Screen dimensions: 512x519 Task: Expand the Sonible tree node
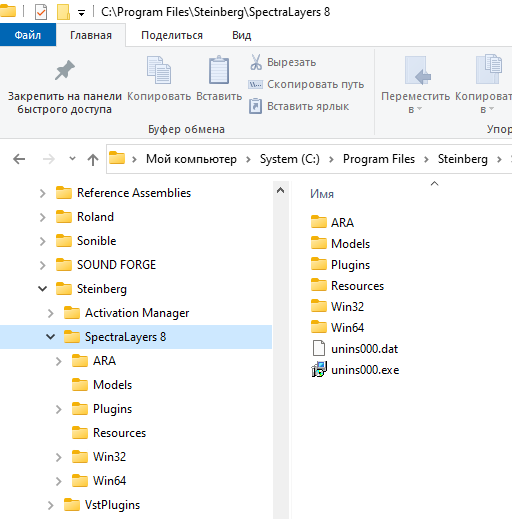(x=42, y=241)
